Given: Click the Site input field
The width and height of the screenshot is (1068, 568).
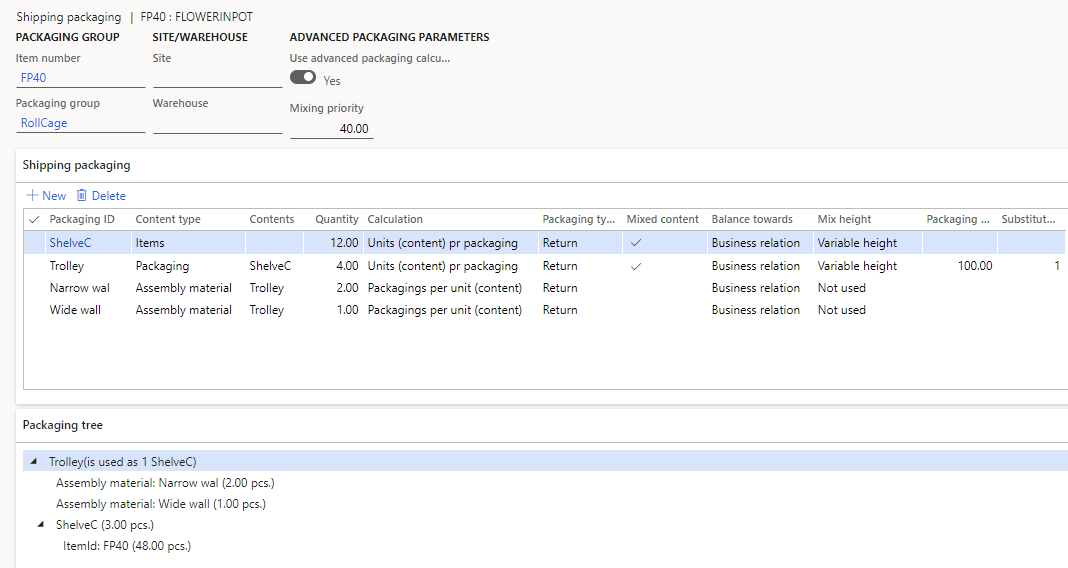Looking at the screenshot, I should (217, 78).
